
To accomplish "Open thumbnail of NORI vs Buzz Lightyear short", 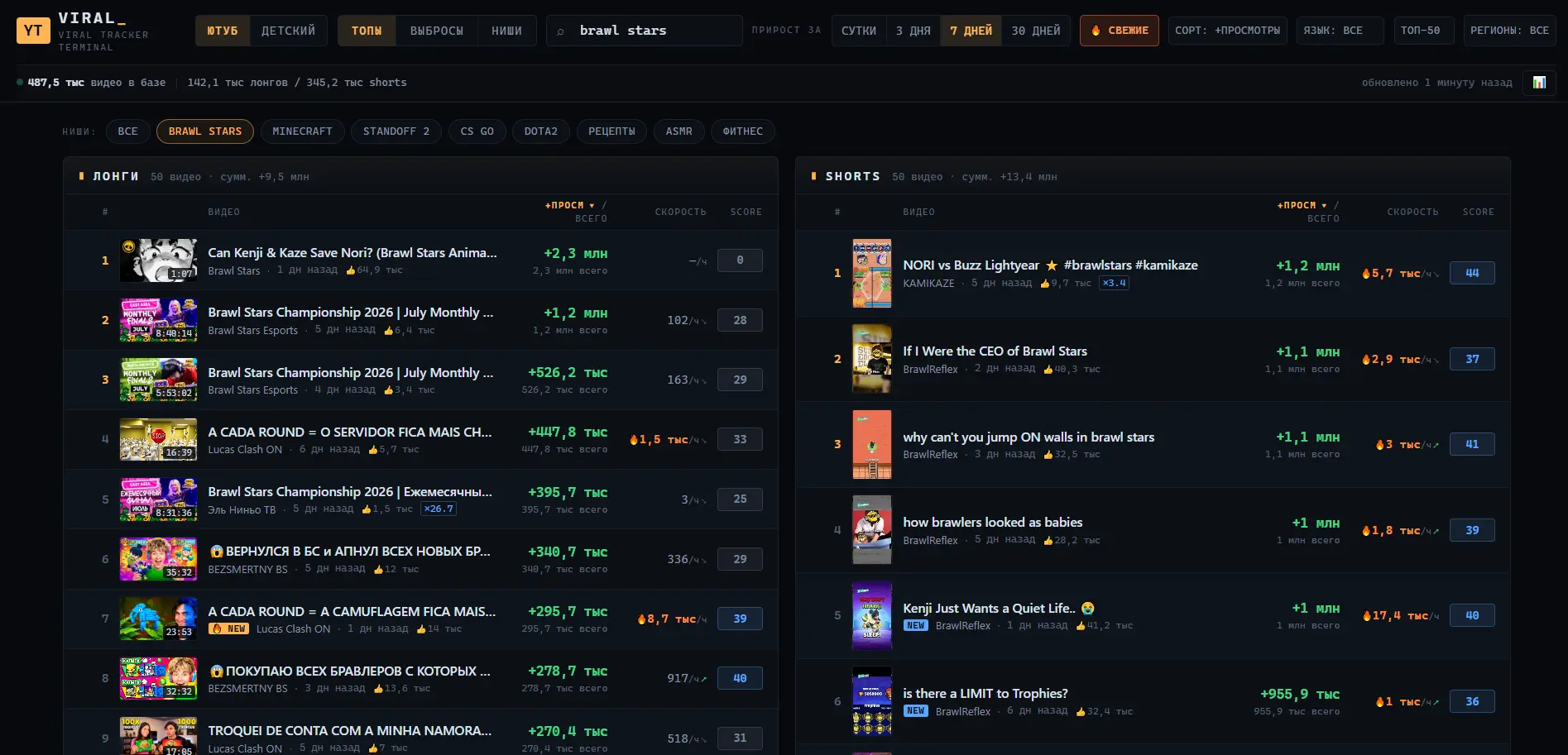I will tap(872, 274).
